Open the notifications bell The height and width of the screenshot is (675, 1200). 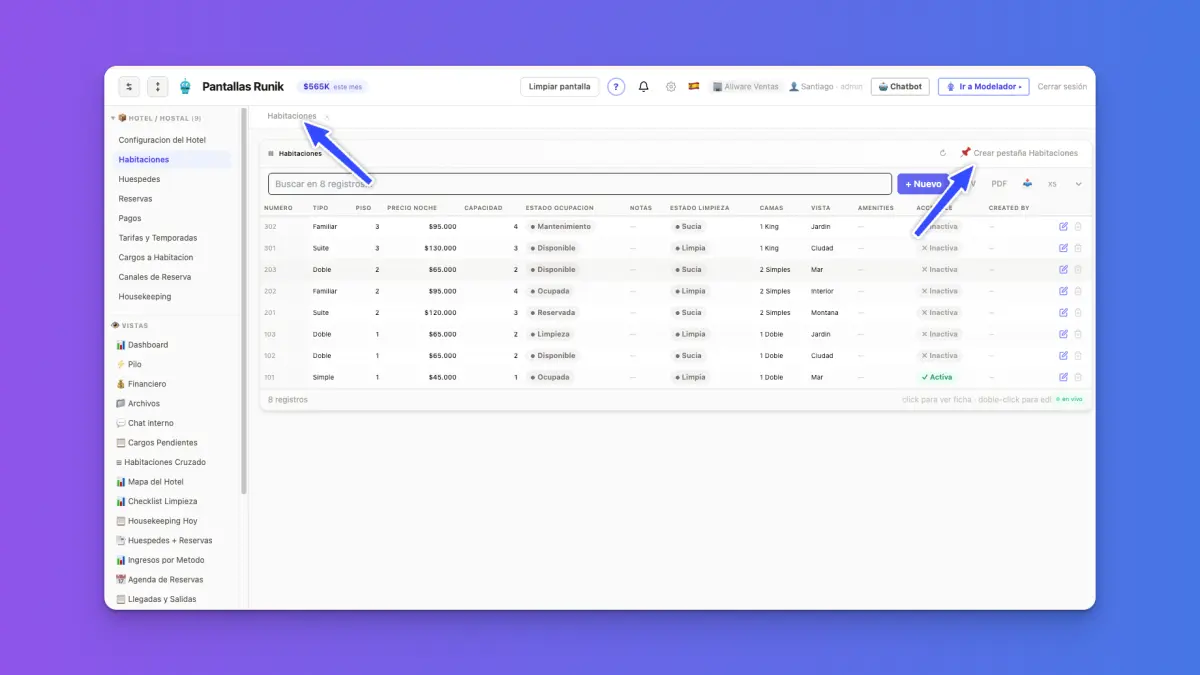644,87
